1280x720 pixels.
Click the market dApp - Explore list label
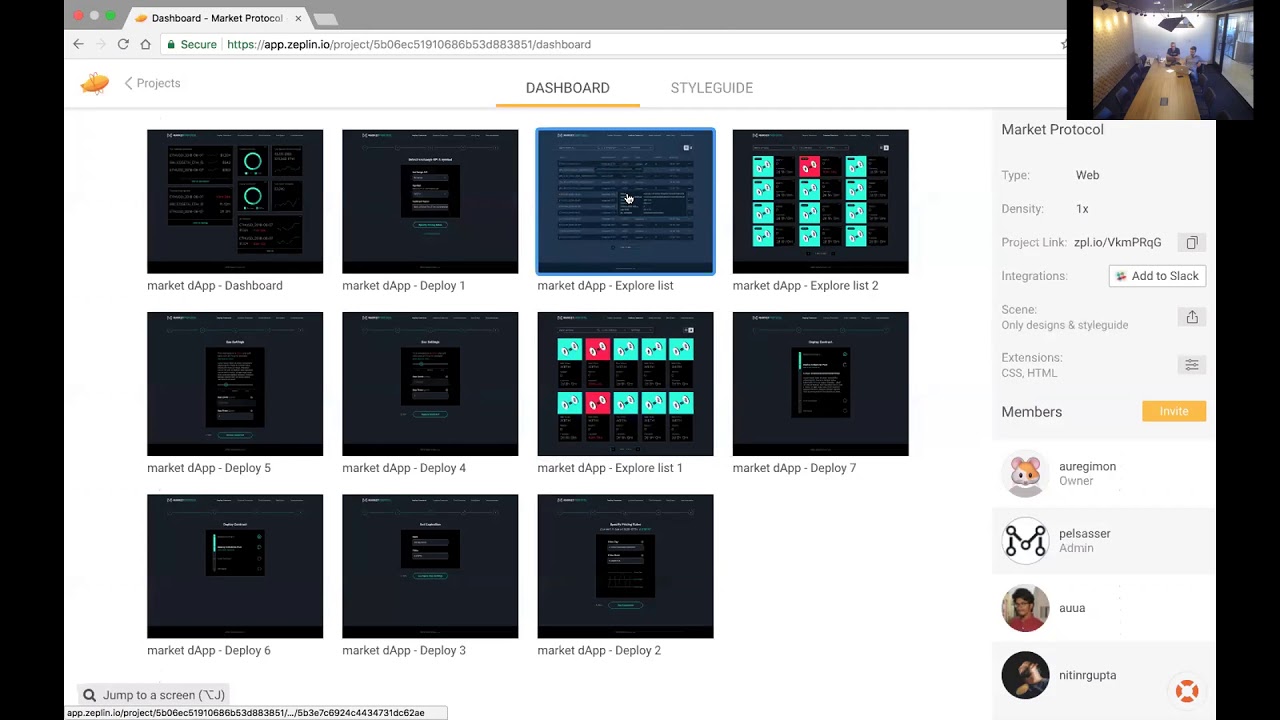click(605, 286)
